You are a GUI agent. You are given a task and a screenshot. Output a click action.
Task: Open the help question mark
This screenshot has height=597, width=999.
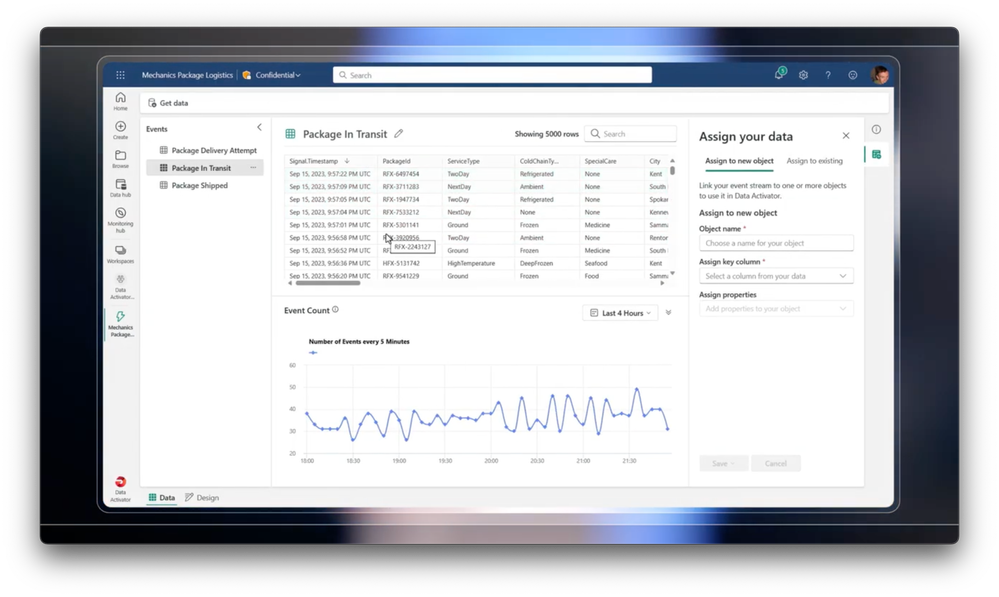coord(828,75)
